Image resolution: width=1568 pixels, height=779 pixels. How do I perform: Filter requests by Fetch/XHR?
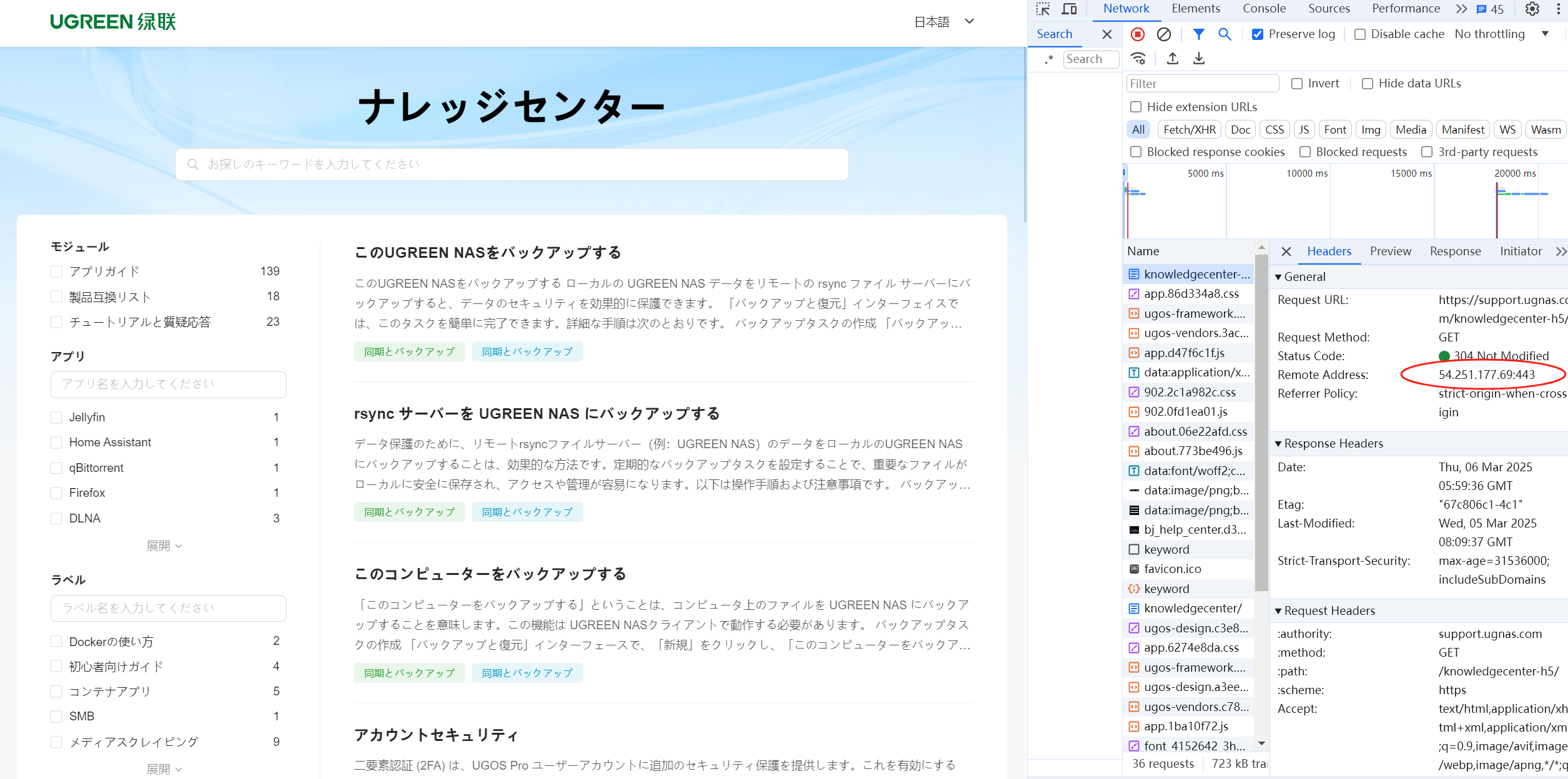coord(1189,130)
